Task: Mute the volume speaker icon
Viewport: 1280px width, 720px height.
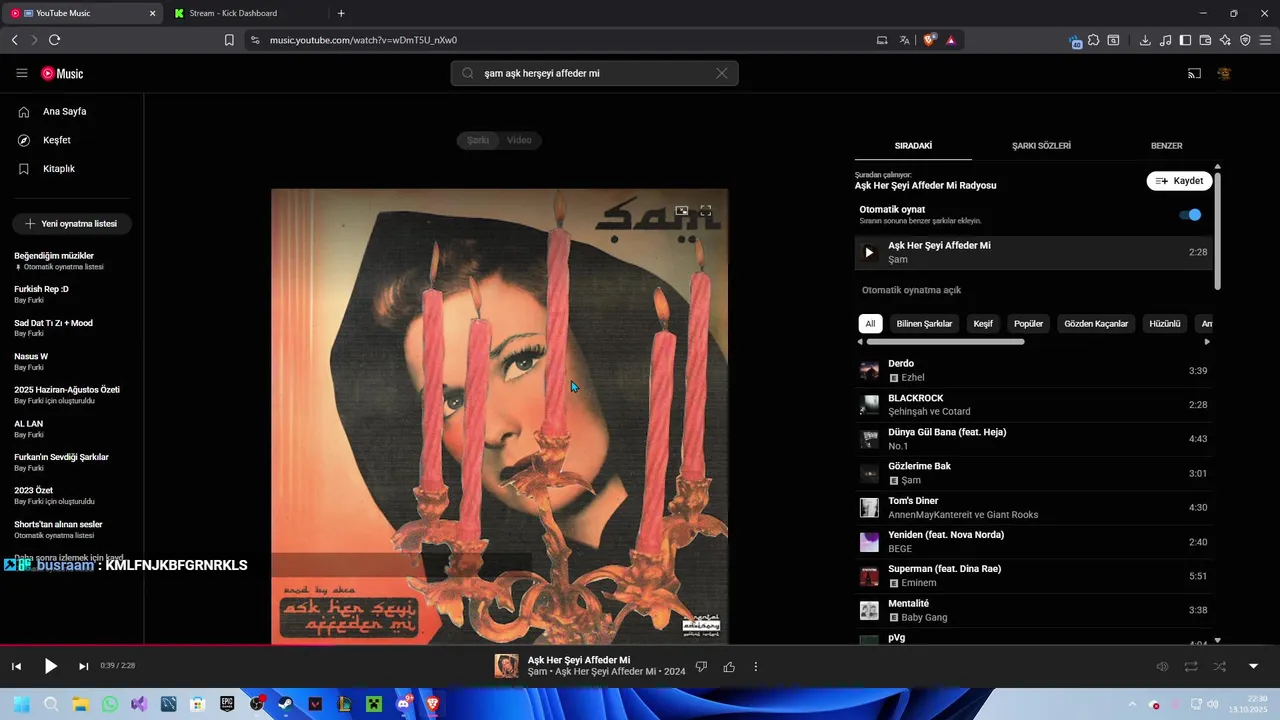Action: coord(1162,666)
